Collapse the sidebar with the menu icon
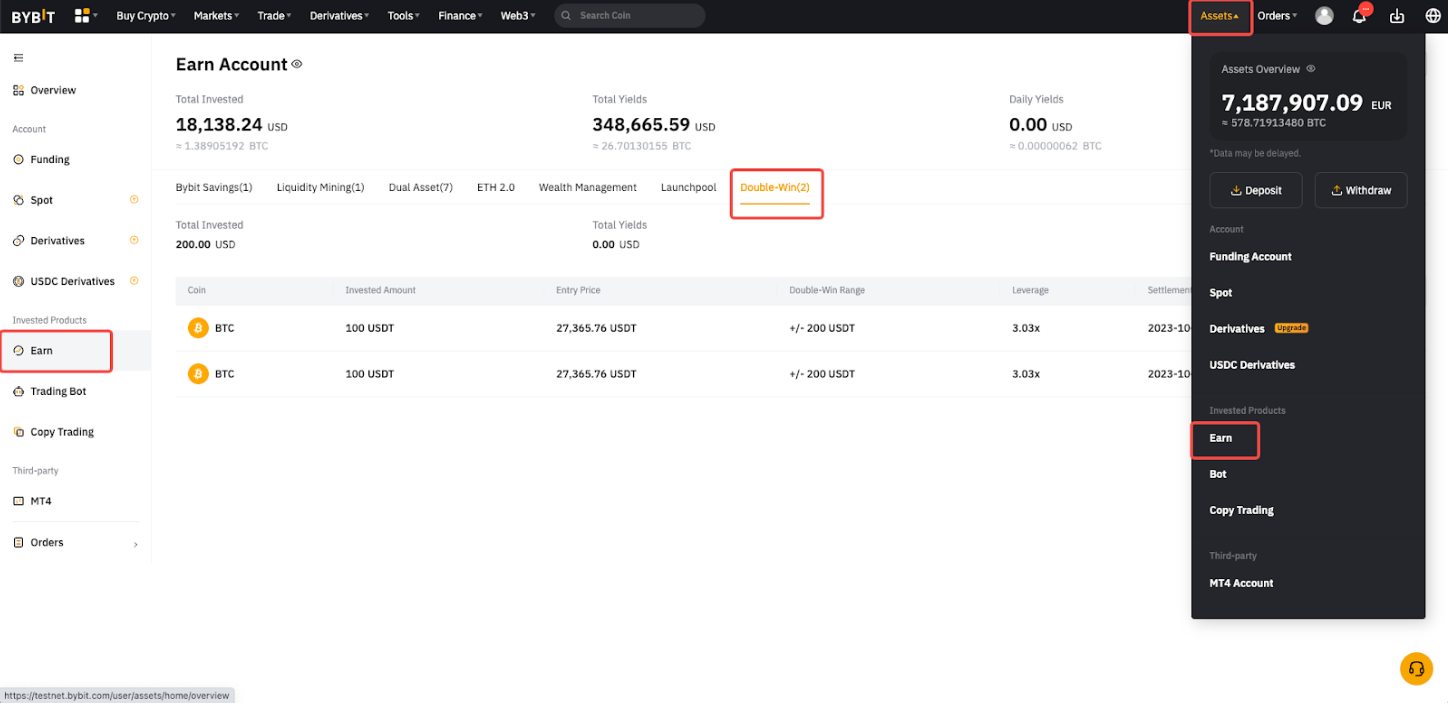 (x=18, y=58)
